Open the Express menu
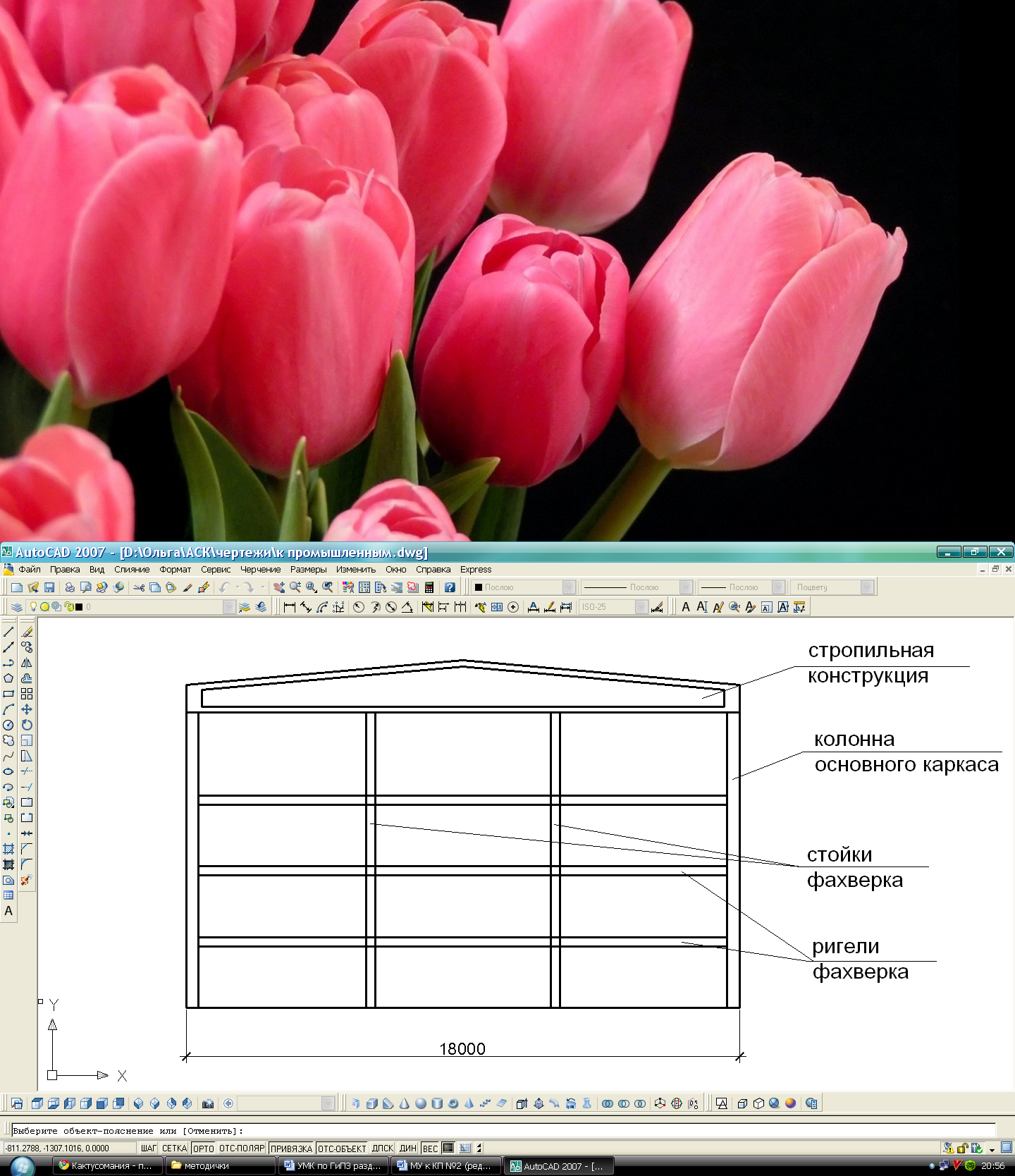 pyautogui.click(x=476, y=570)
